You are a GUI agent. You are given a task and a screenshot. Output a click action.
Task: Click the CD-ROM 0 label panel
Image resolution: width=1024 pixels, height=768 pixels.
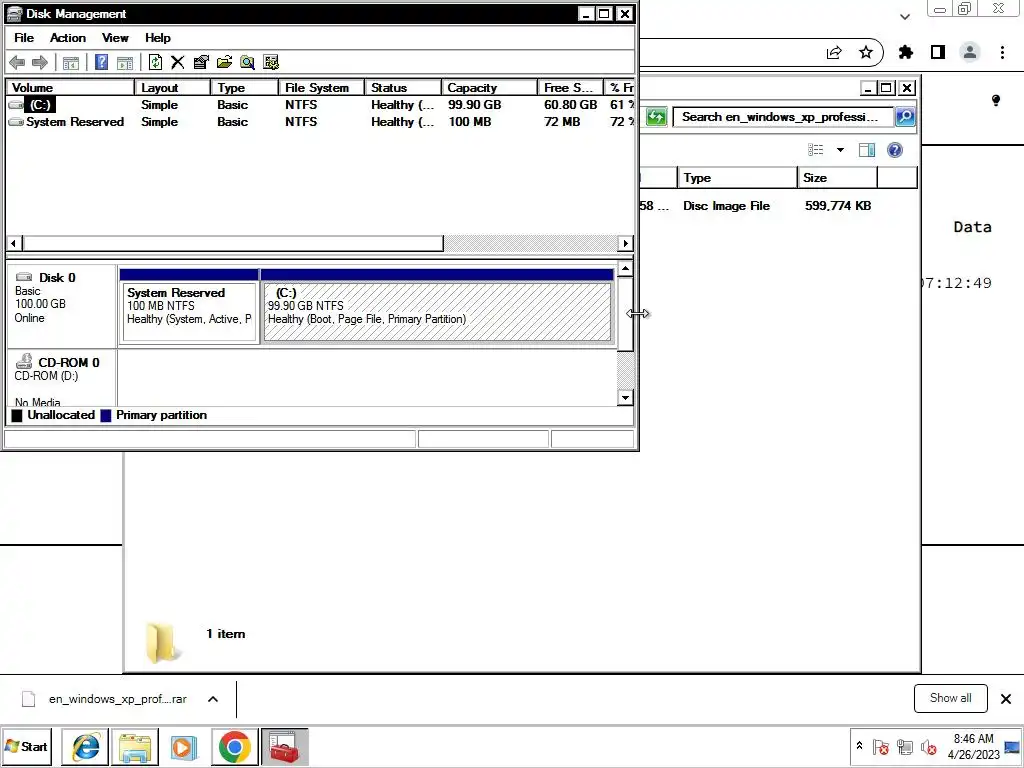pos(62,379)
